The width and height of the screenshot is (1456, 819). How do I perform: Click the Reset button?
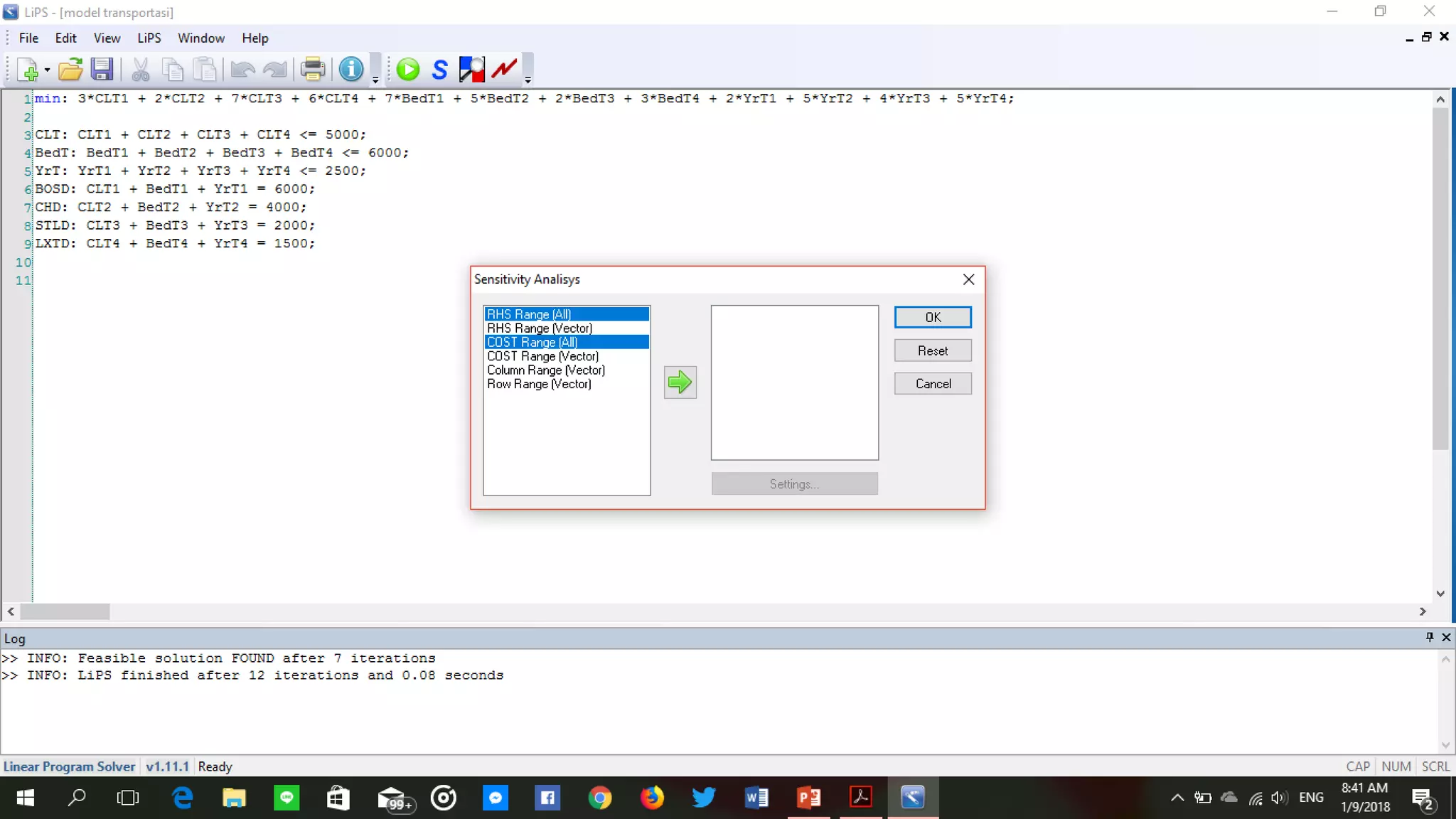932,350
